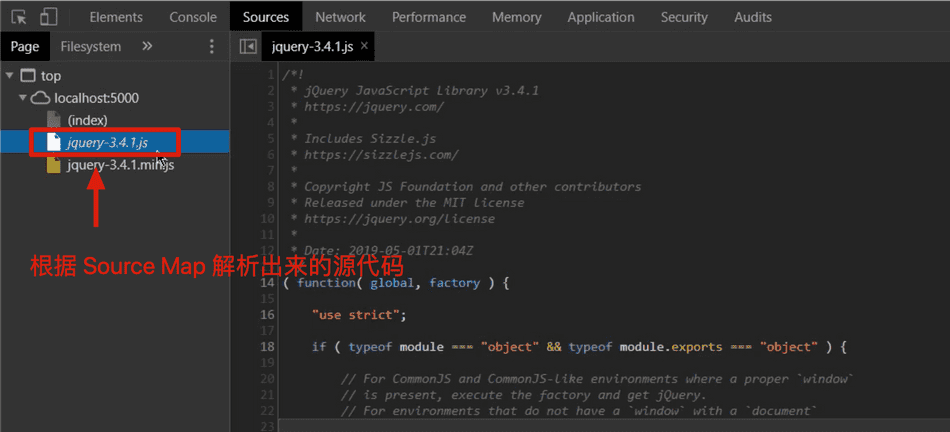This screenshot has height=432, width=950.
Task: Open the navigator three-dot options menu
Action: 211,46
